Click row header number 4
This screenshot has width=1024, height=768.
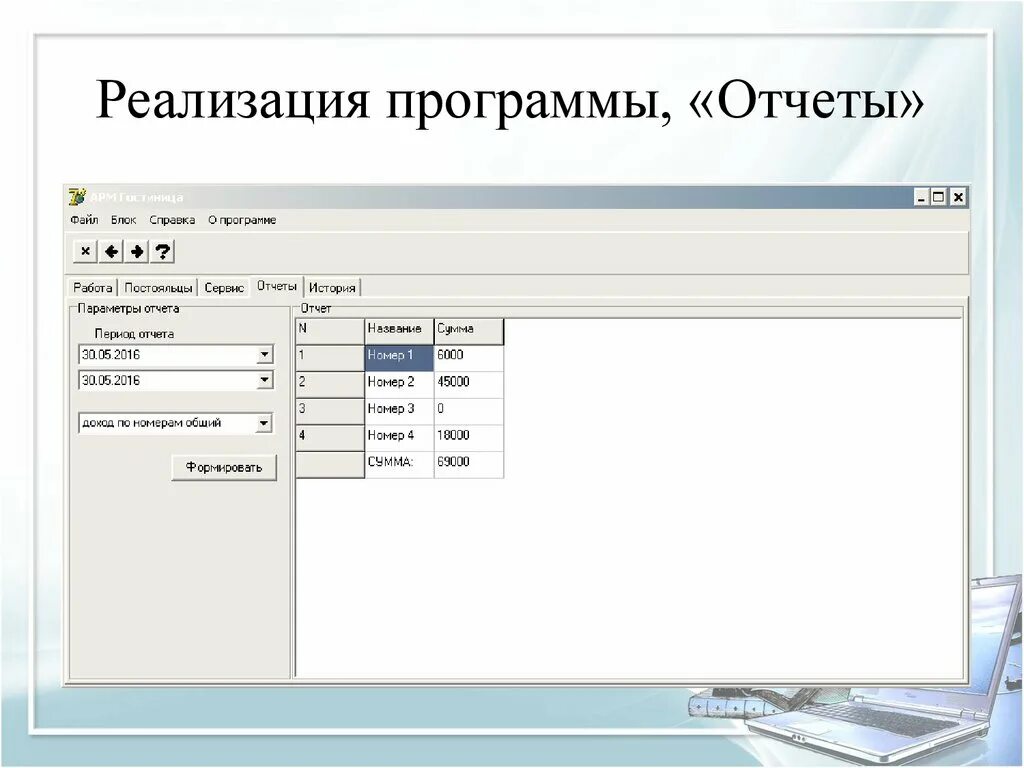tap(330, 438)
